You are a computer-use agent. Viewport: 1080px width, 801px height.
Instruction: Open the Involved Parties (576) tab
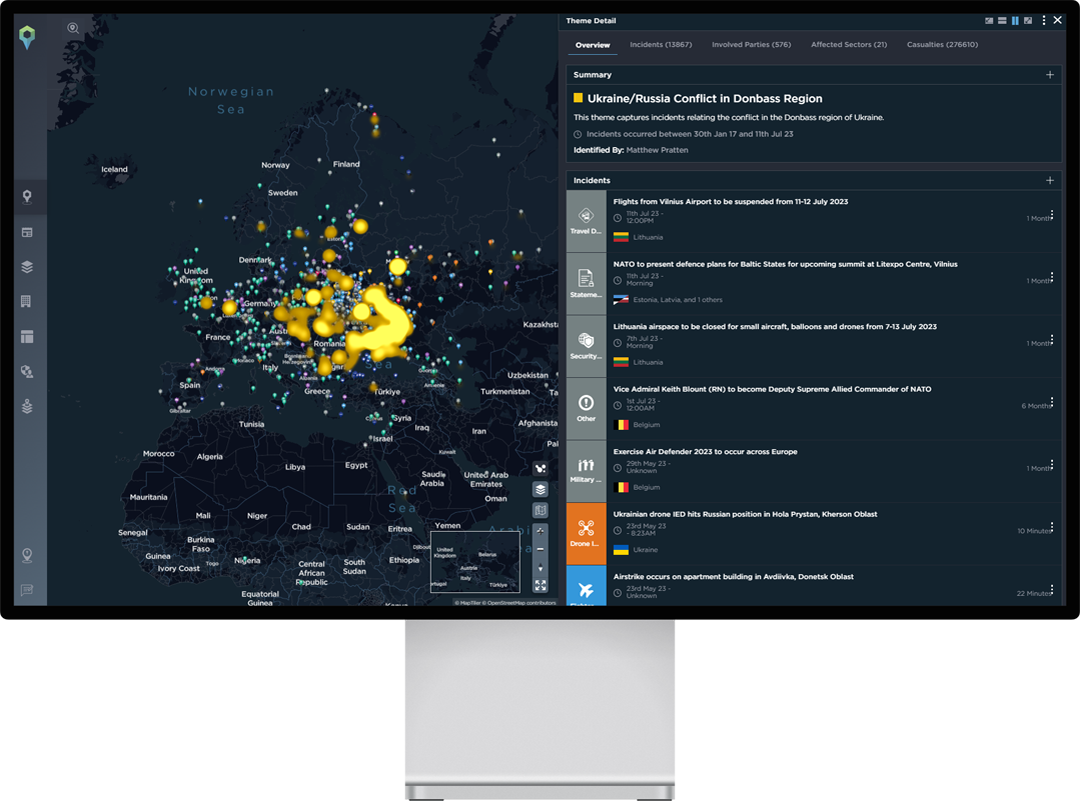pos(751,45)
